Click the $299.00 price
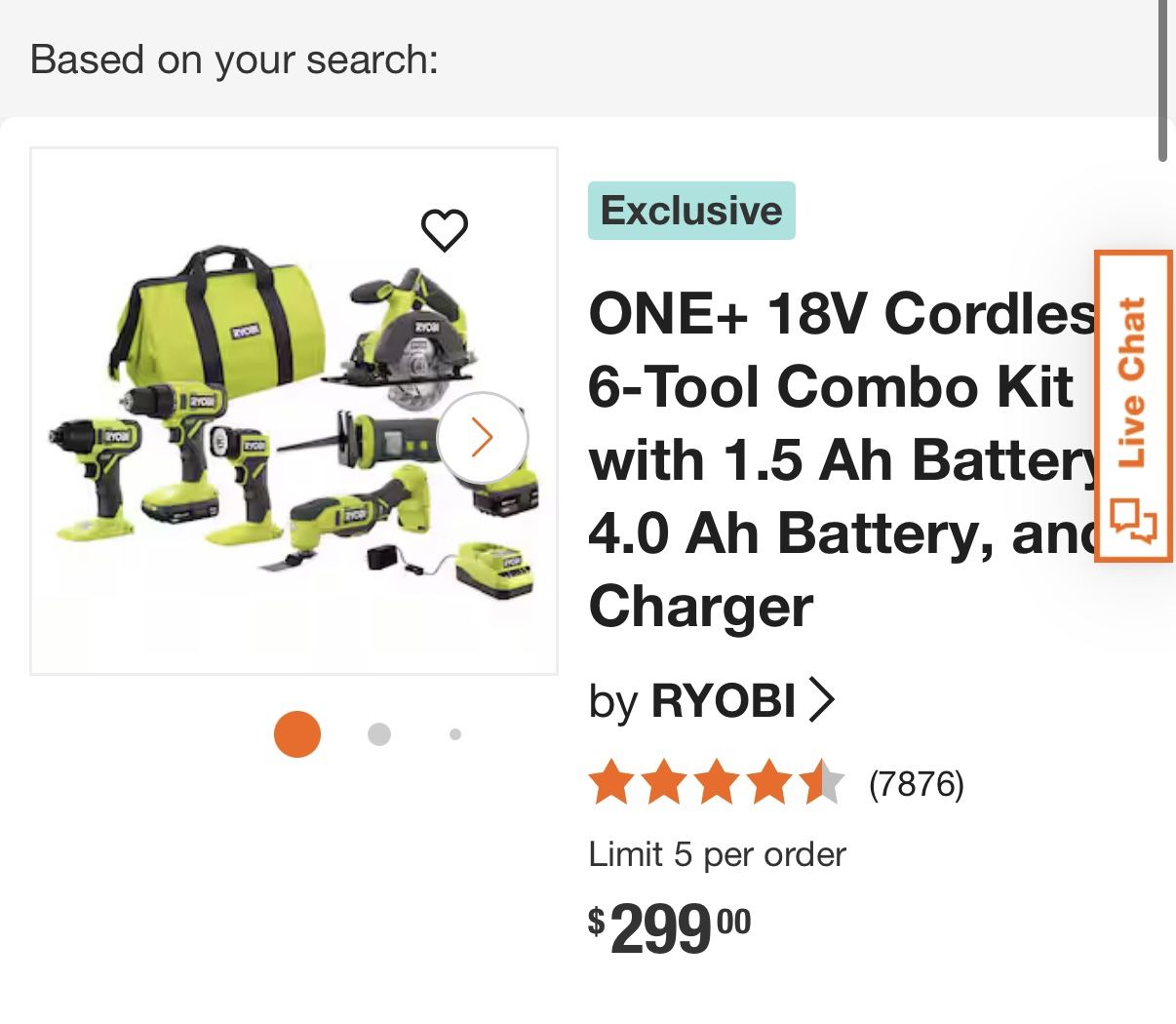Screen dimensions: 1176x1024 (669, 926)
